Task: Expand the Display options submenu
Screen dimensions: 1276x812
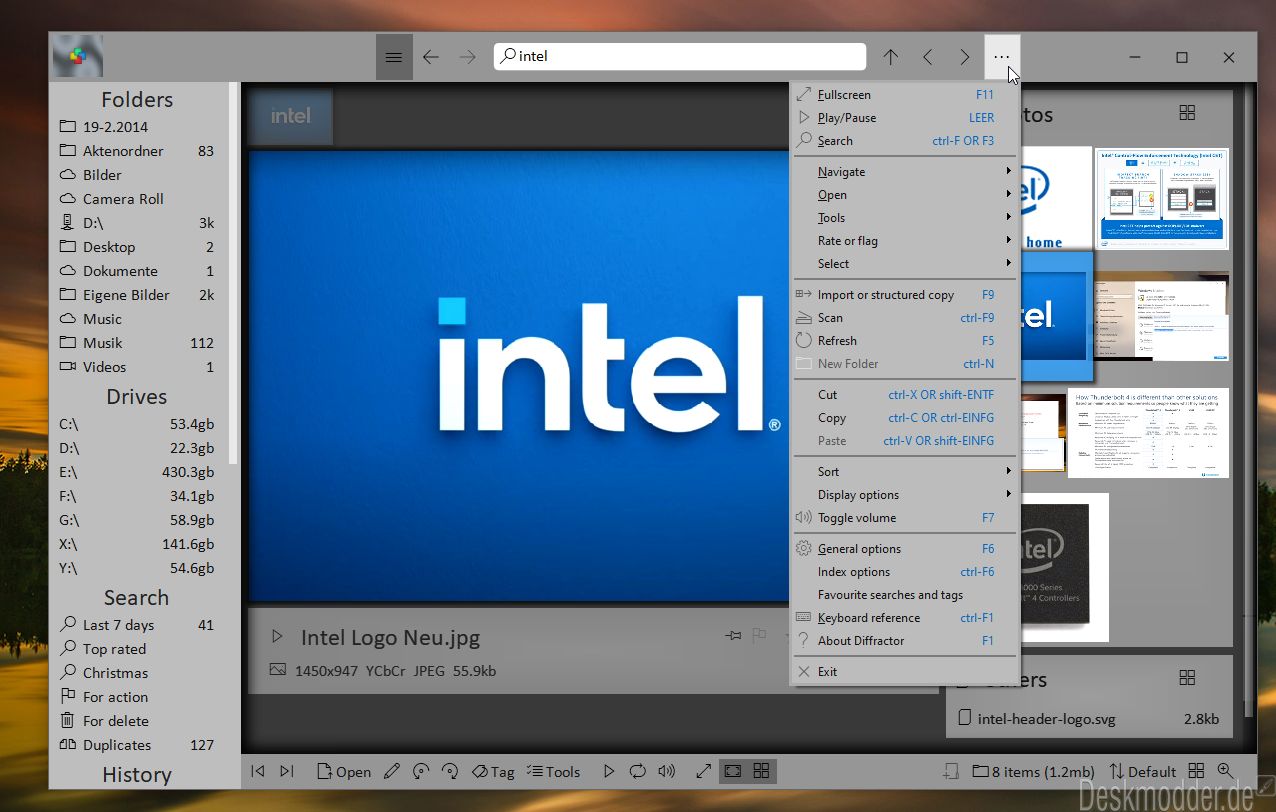Action: pos(905,495)
